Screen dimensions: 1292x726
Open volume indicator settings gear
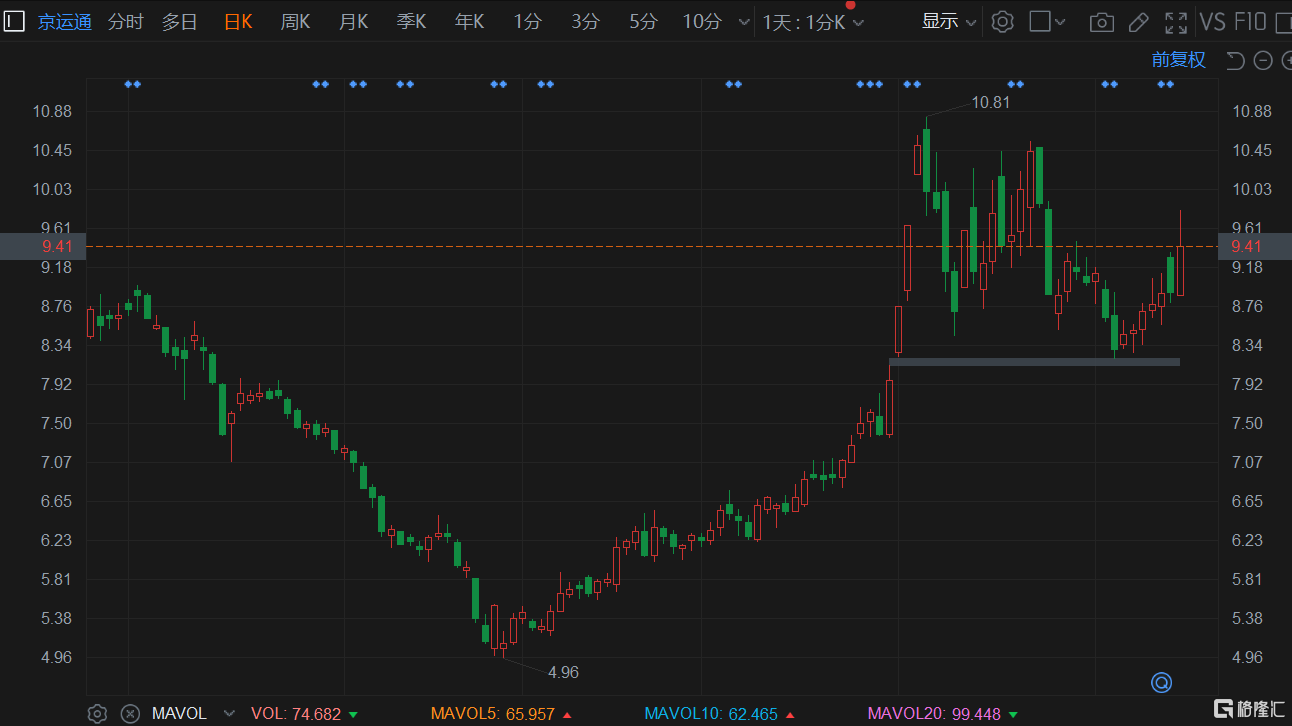click(97, 713)
